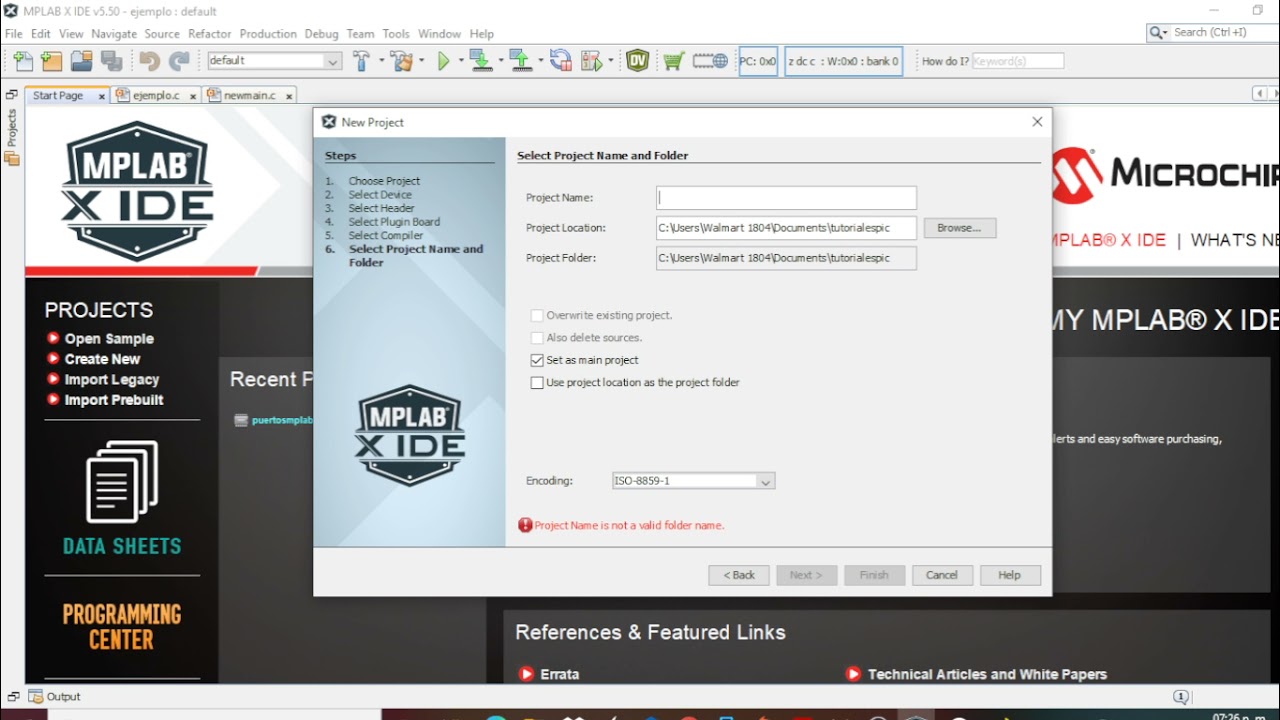Click the Browse... button
This screenshot has width=1280, height=720.
click(x=959, y=228)
